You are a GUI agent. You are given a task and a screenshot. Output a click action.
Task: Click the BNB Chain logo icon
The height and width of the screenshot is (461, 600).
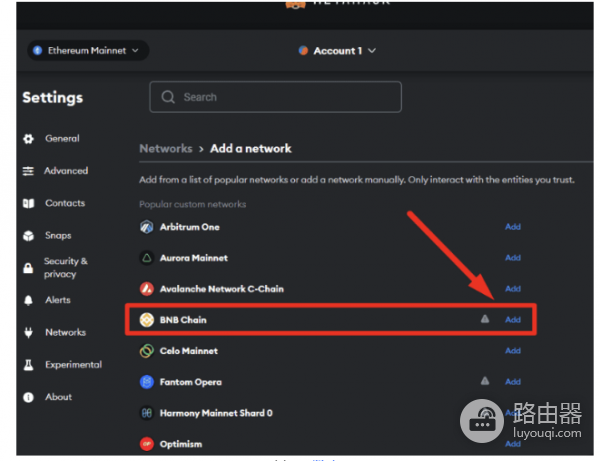(x=147, y=320)
